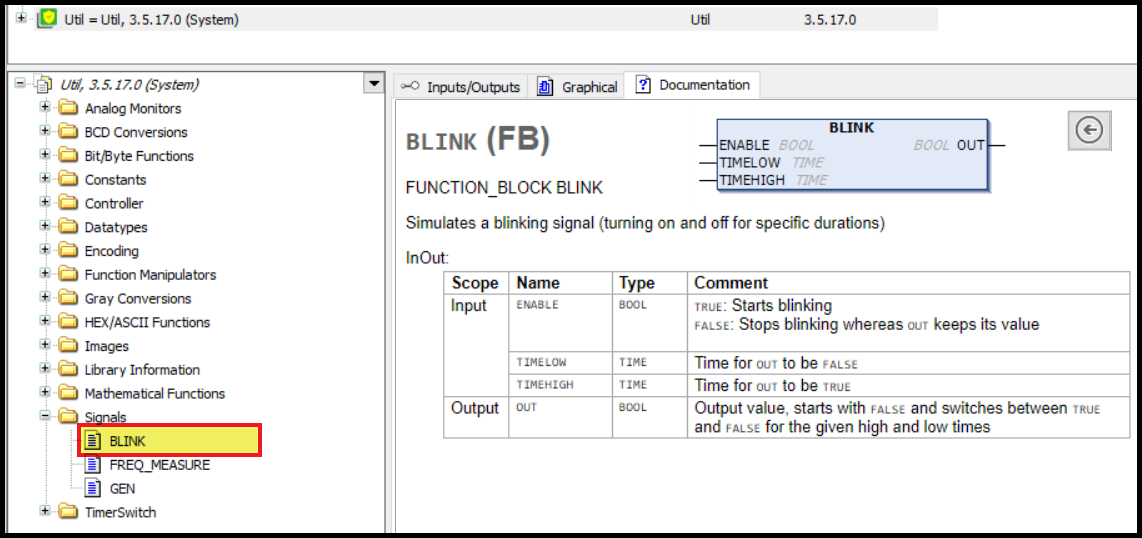The image size is (1142, 538).
Task: Open the library selection dropdown arrow
Action: coord(374,84)
